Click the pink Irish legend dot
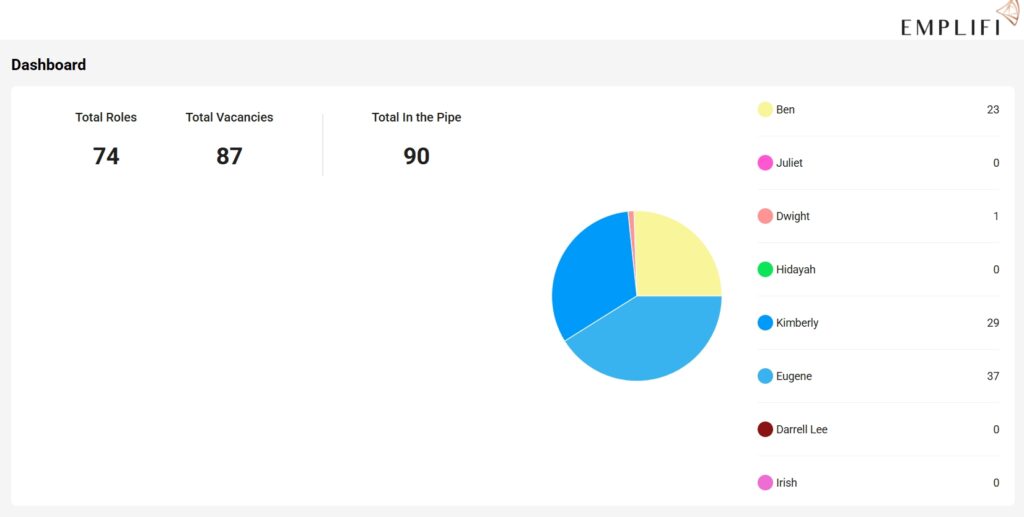 click(x=765, y=483)
